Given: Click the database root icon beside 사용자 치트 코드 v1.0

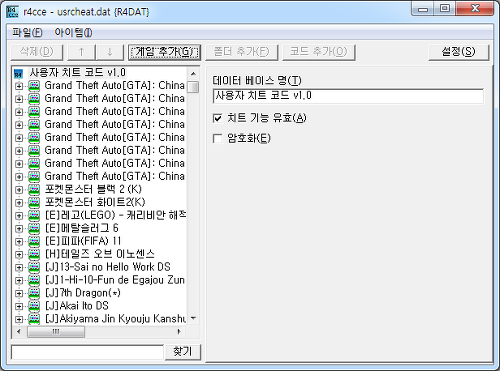Looking at the screenshot, I should pyautogui.click(x=19, y=73).
